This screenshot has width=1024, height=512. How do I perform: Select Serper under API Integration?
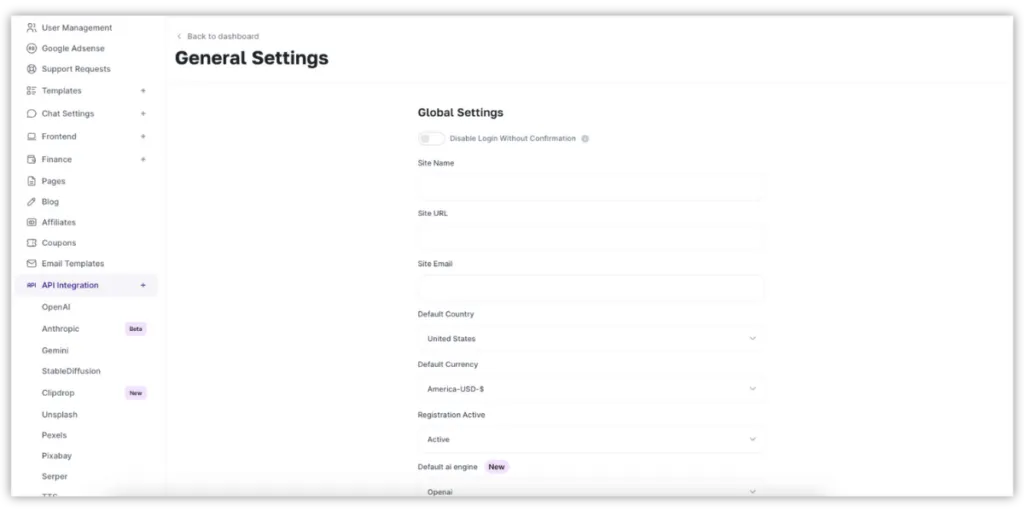[x=55, y=477]
